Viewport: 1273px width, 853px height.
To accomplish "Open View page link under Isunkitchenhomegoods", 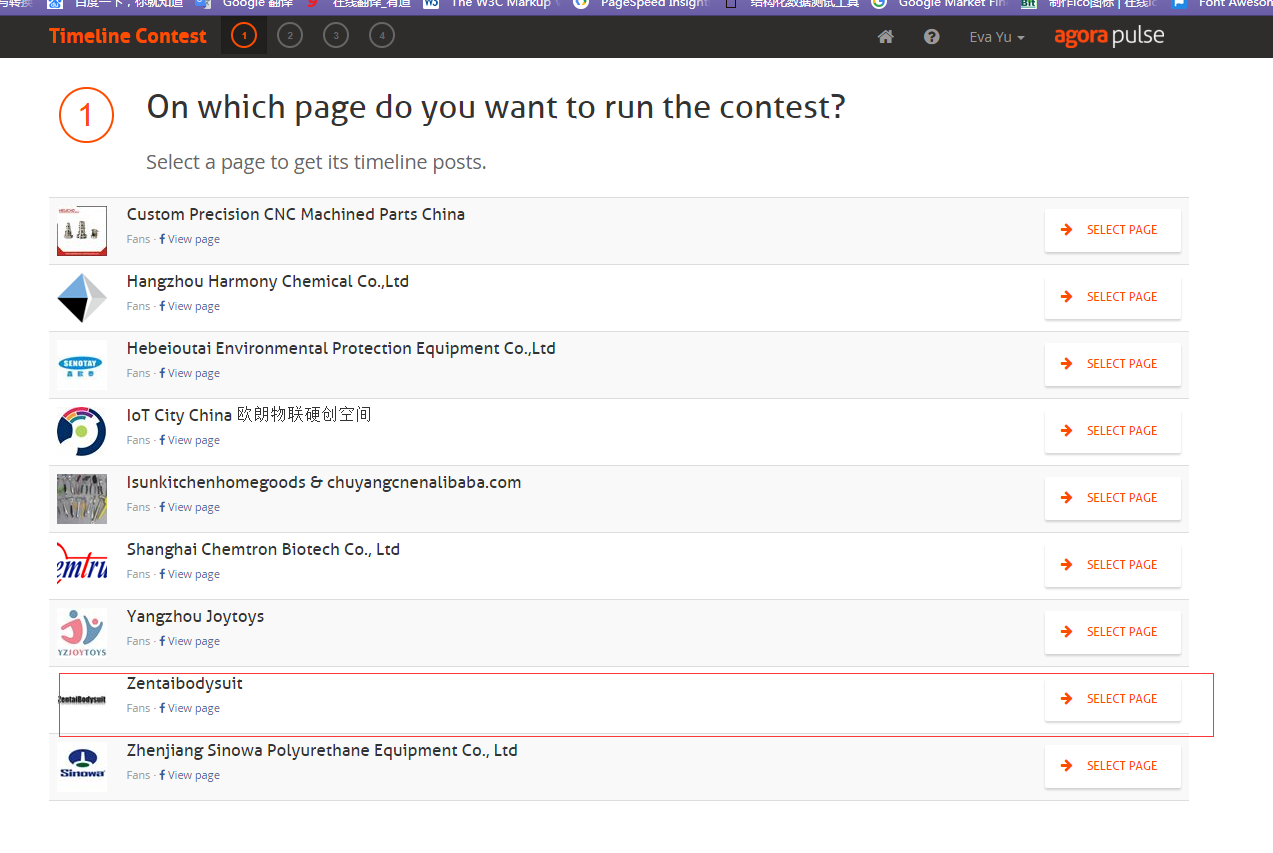I will tap(190, 507).
